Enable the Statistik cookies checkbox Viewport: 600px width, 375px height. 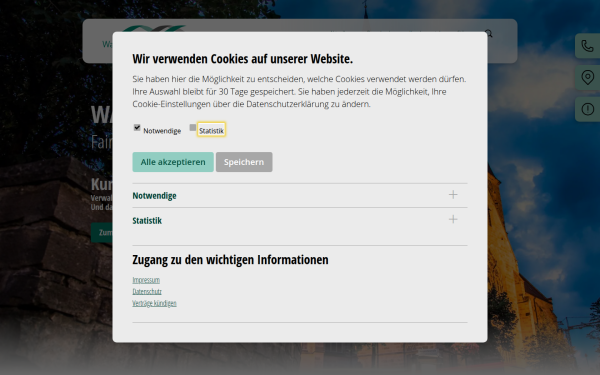click(193, 127)
